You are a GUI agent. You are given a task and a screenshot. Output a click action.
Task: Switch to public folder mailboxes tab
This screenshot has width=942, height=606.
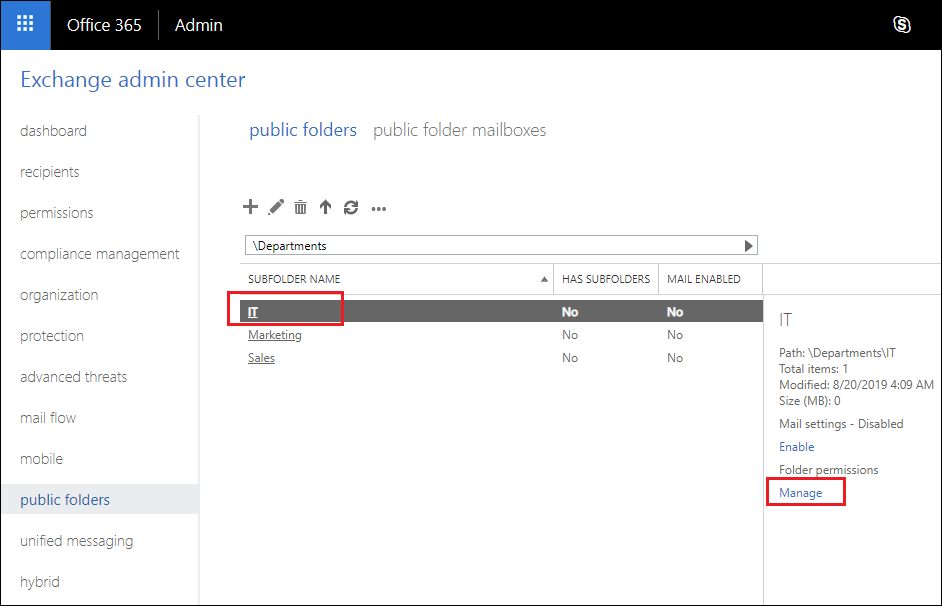click(459, 130)
